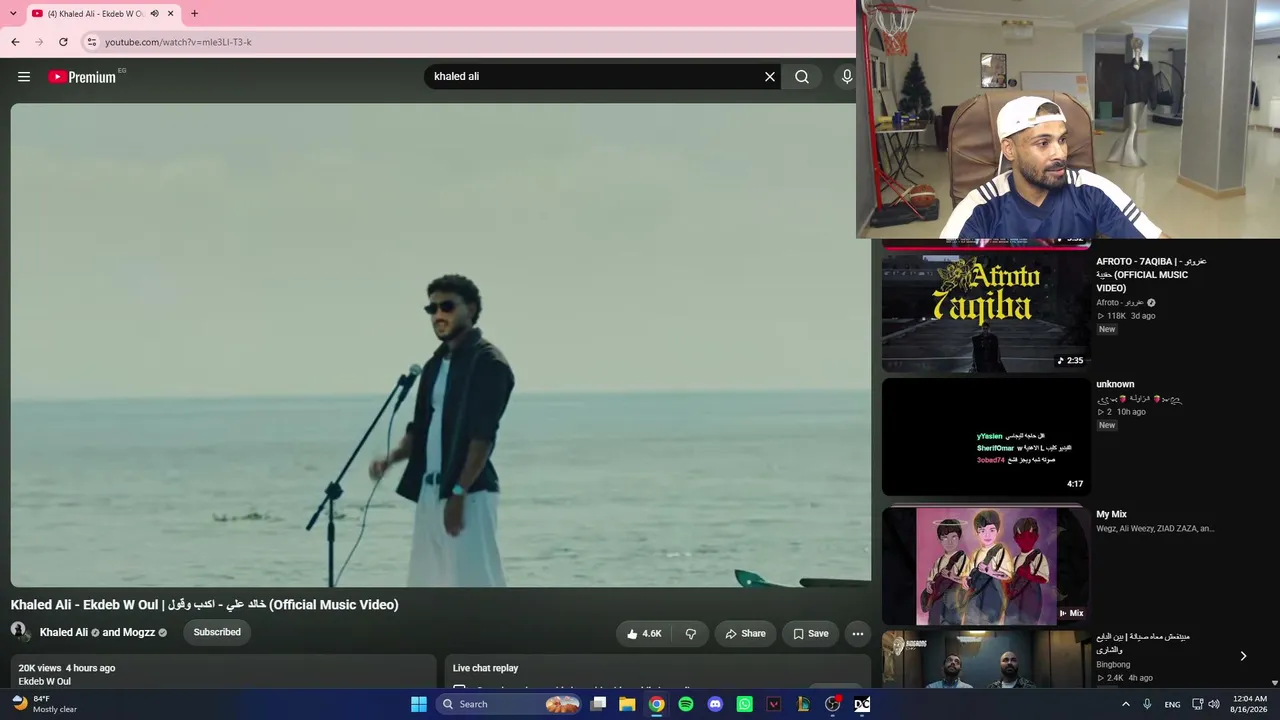
Task: Open the clock and date 12:04 AM
Action: (x=1250, y=704)
